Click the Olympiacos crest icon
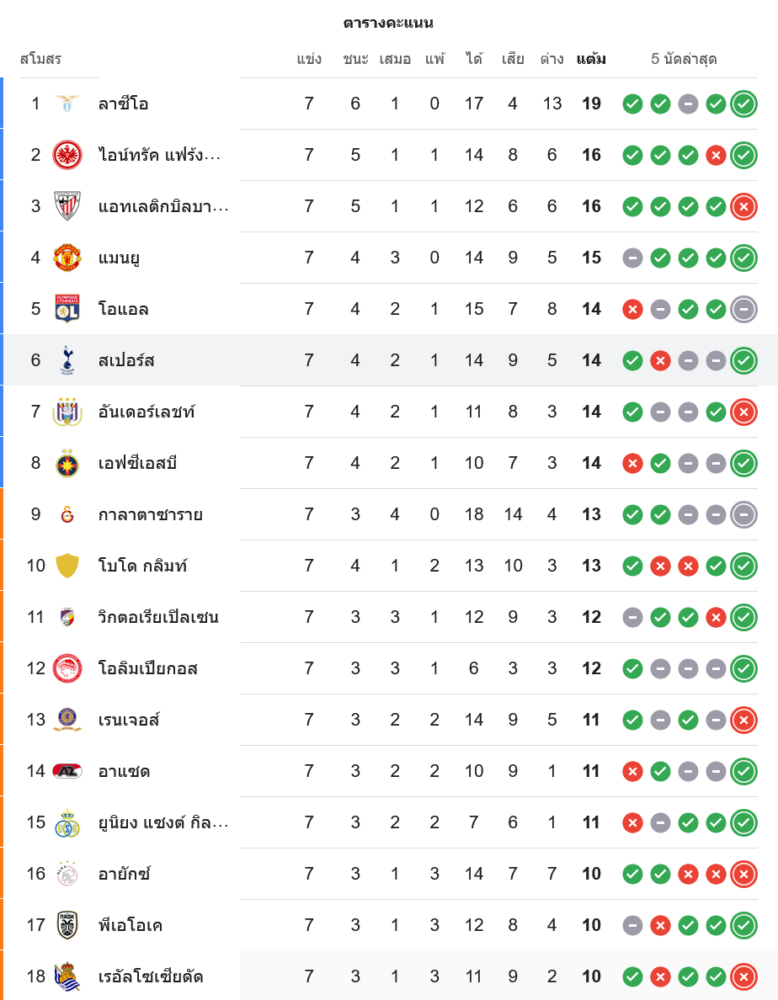This screenshot has width=778, height=1000. coord(67,668)
